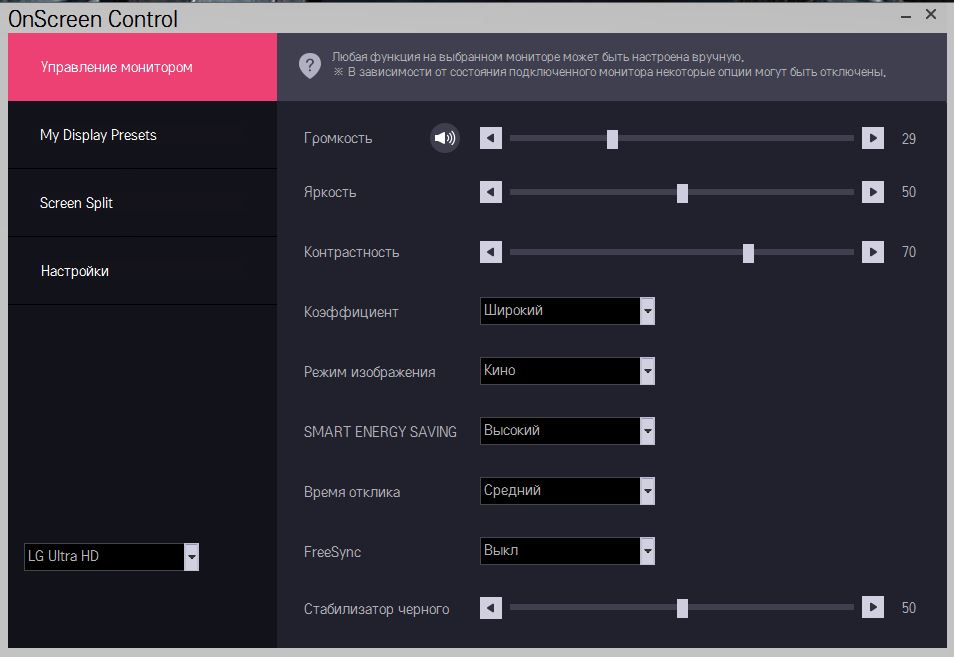Image resolution: width=954 pixels, height=657 pixels.
Task: Increase Стабилизатор черного with right arrow
Action: tap(873, 607)
